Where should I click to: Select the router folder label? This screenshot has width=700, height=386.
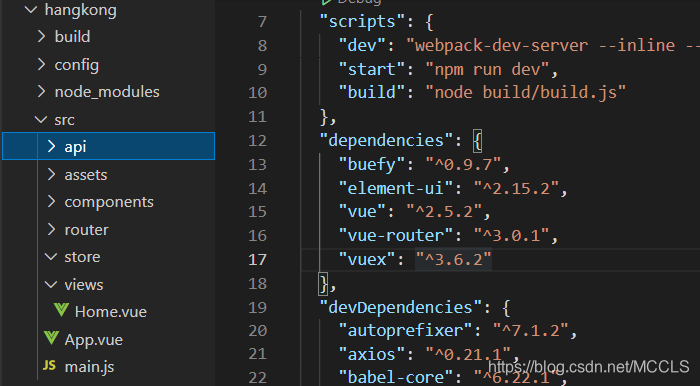87,230
